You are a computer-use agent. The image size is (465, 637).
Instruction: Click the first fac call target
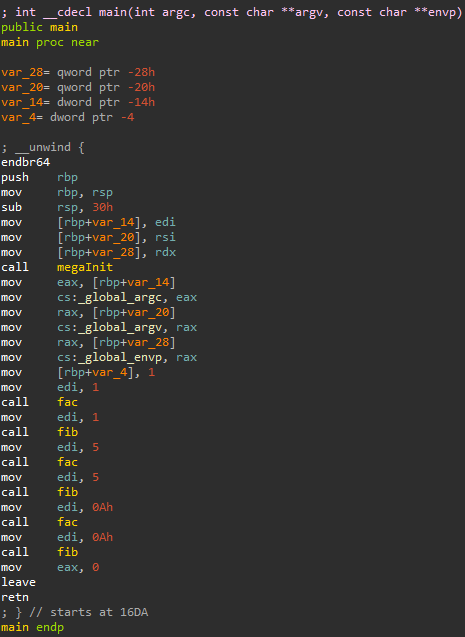coord(67,402)
